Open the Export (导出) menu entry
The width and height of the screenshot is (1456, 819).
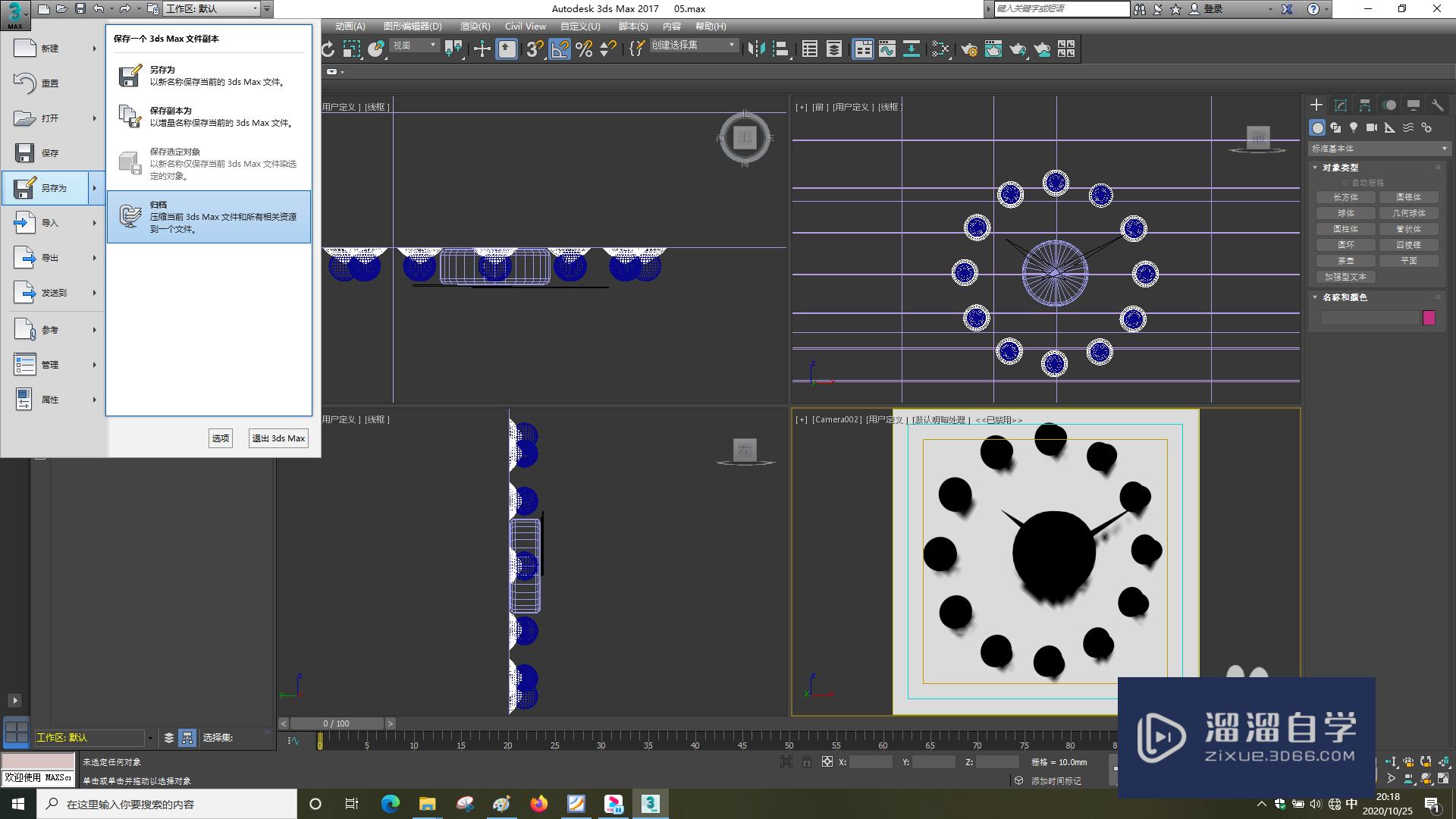point(53,258)
